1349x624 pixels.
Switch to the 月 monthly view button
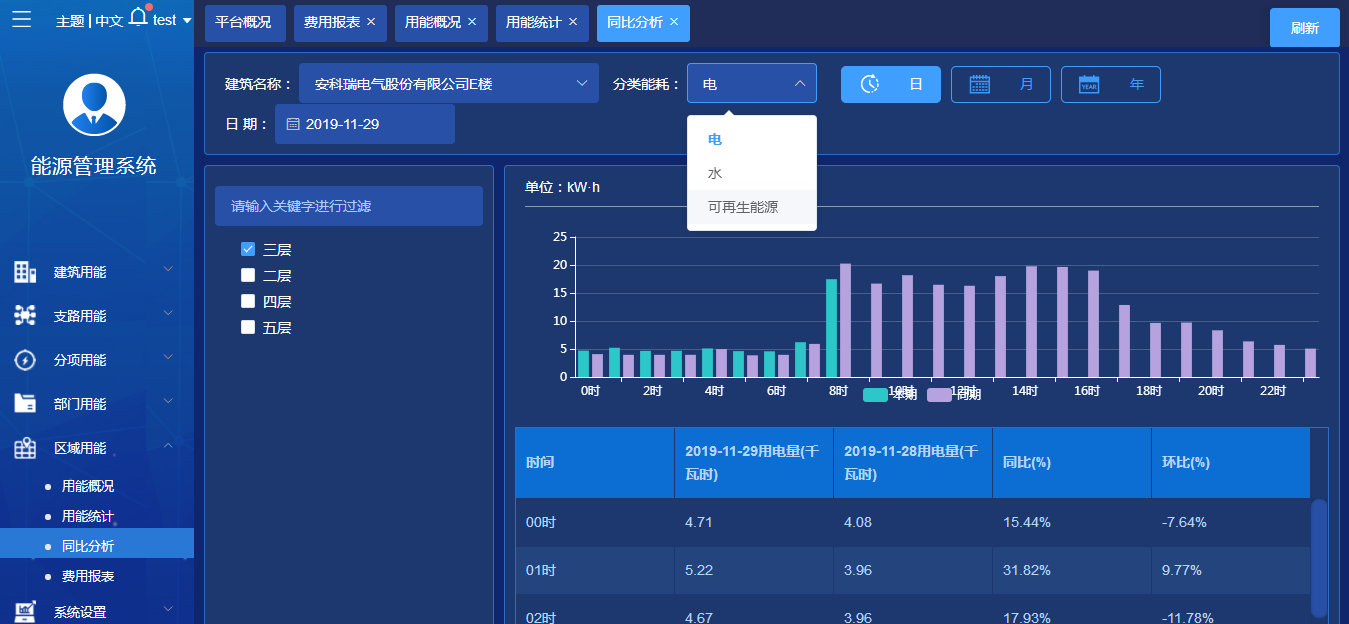1001,84
